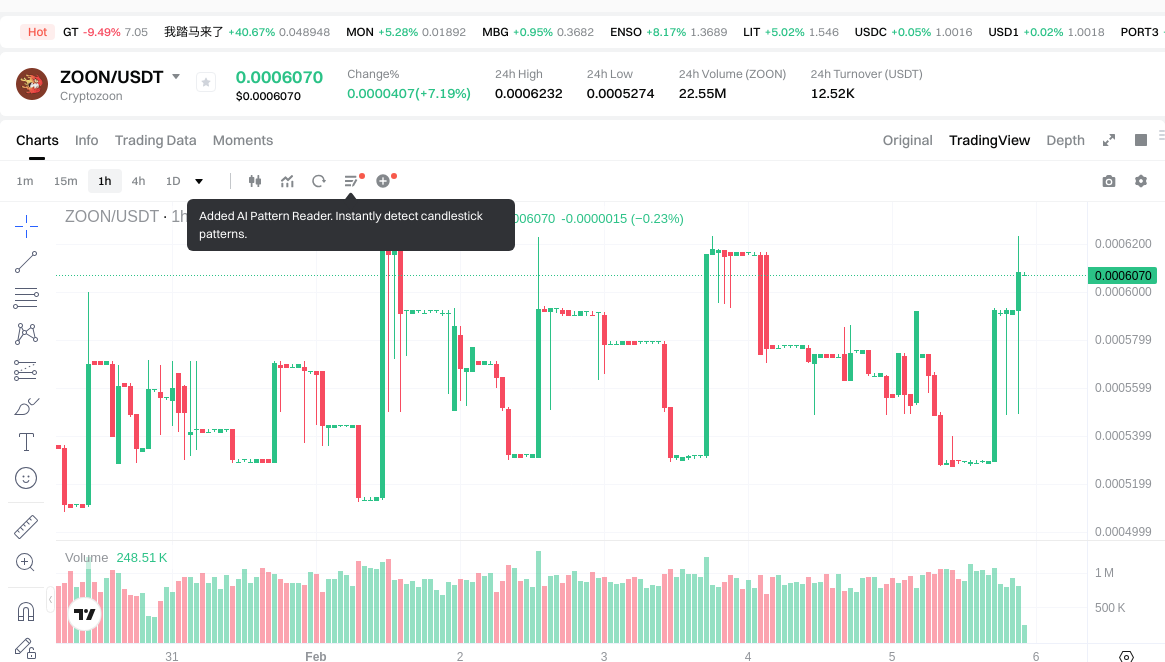Expand chart to fullscreen
1165x662 pixels.
tap(1108, 140)
